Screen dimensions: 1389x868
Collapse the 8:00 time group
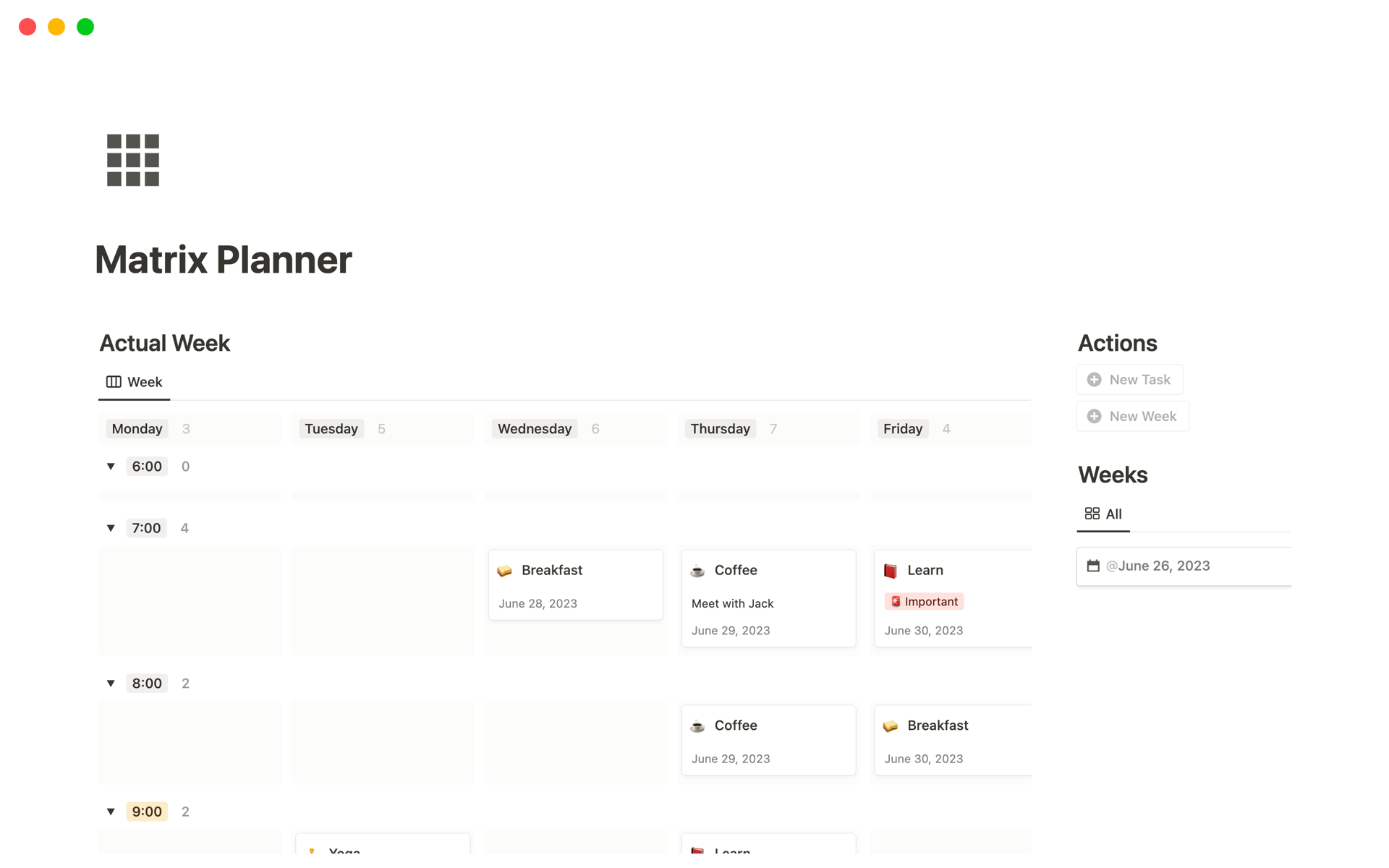coord(111,684)
